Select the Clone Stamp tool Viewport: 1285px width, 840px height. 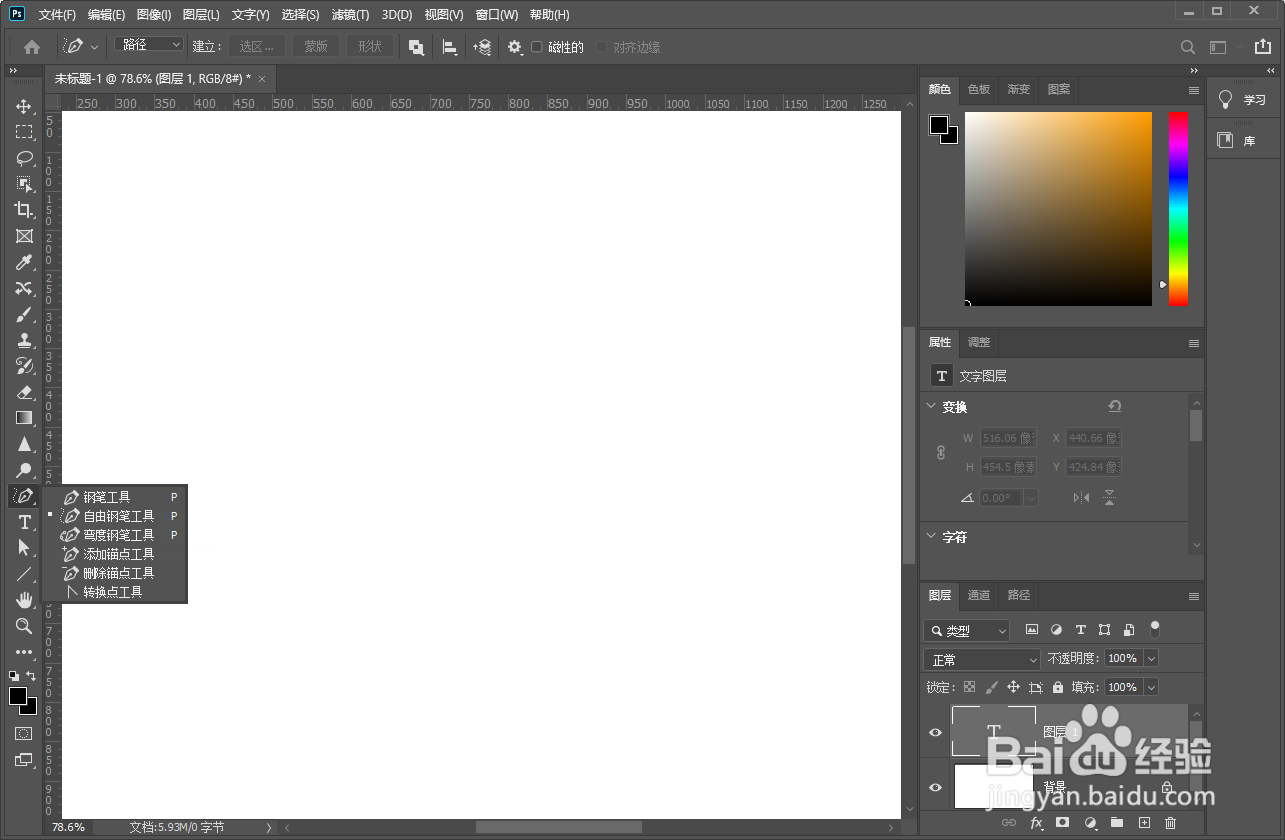24,340
